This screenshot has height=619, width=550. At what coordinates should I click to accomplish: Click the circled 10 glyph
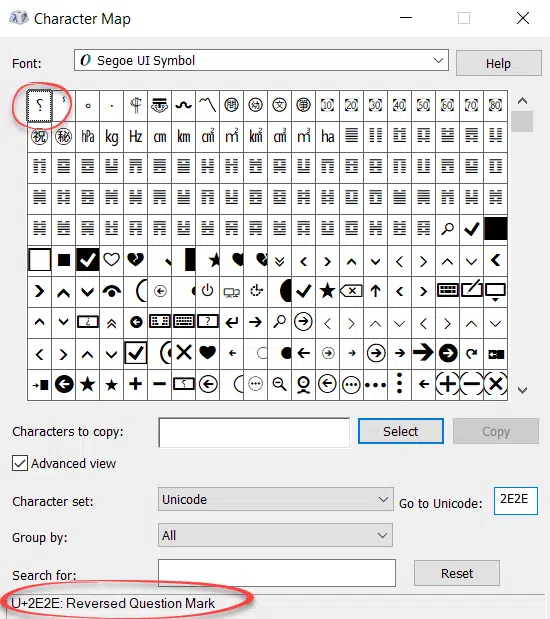327,105
